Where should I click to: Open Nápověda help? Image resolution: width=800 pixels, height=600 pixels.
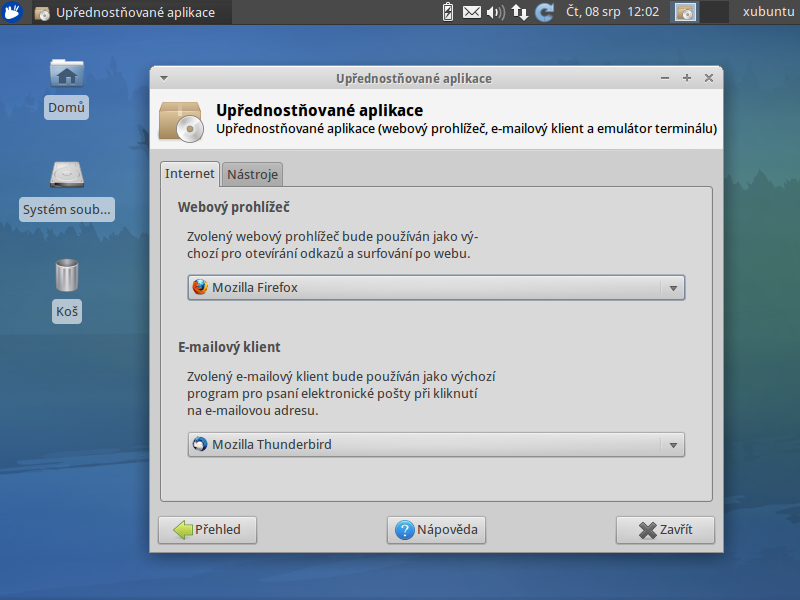click(x=436, y=530)
